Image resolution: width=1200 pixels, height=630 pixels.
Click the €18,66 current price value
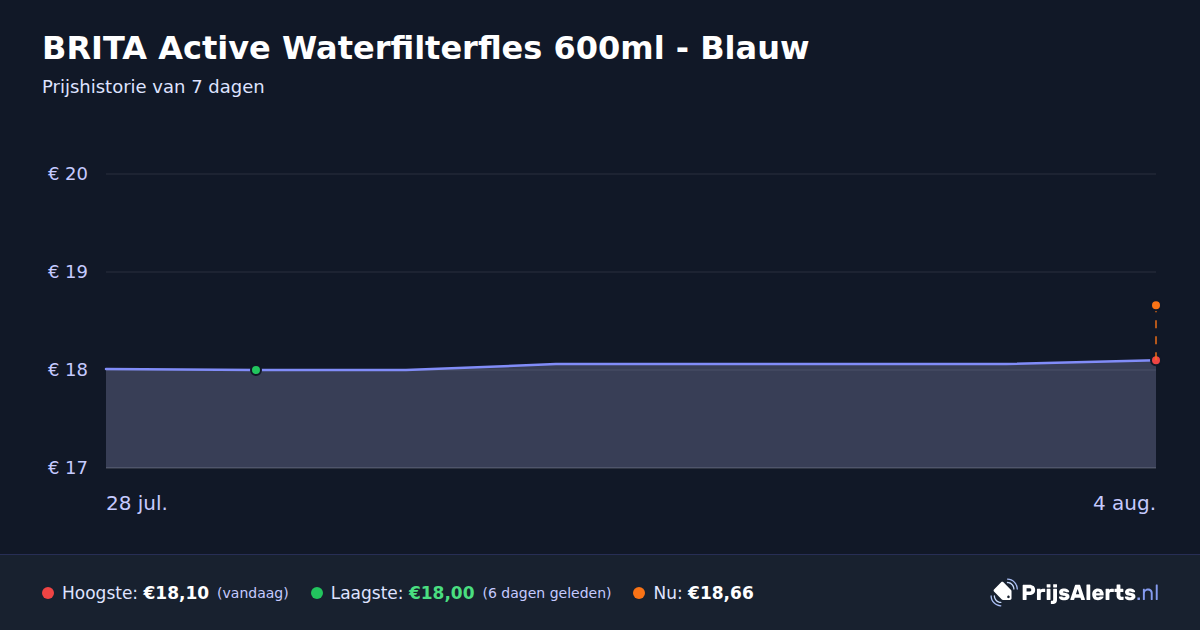(720, 593)
